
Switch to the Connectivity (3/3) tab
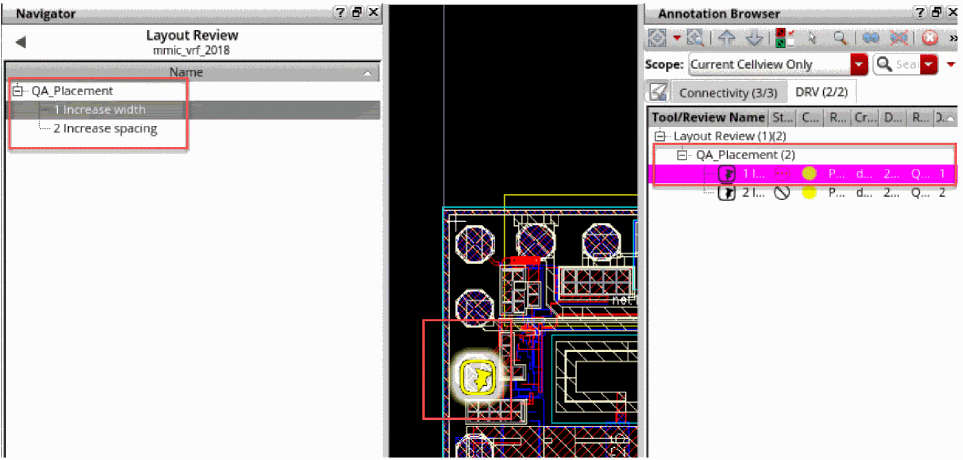coord(728,93)
